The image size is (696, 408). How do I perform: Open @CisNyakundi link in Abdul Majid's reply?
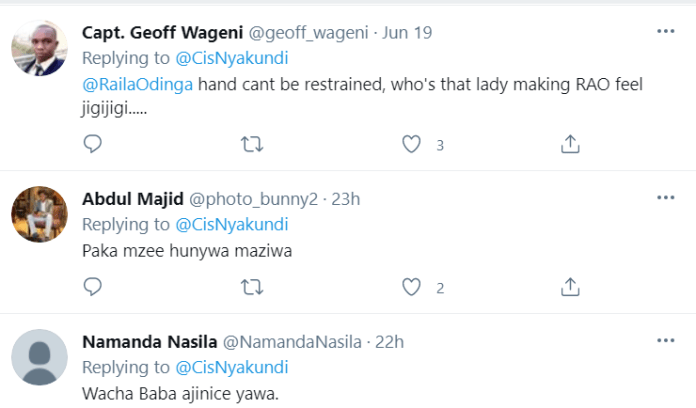point(231,224)
